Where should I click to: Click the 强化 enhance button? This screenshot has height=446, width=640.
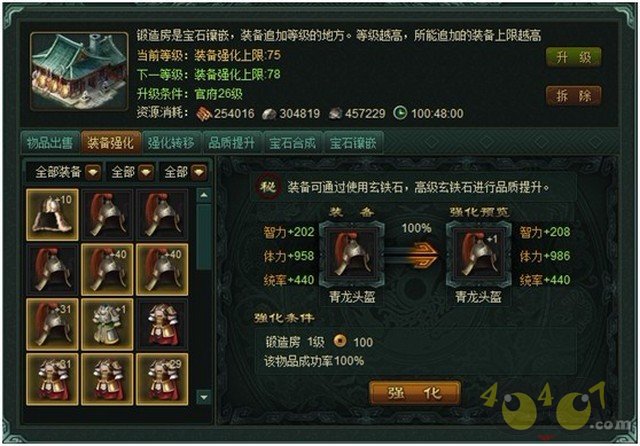(x=414, y=393)
